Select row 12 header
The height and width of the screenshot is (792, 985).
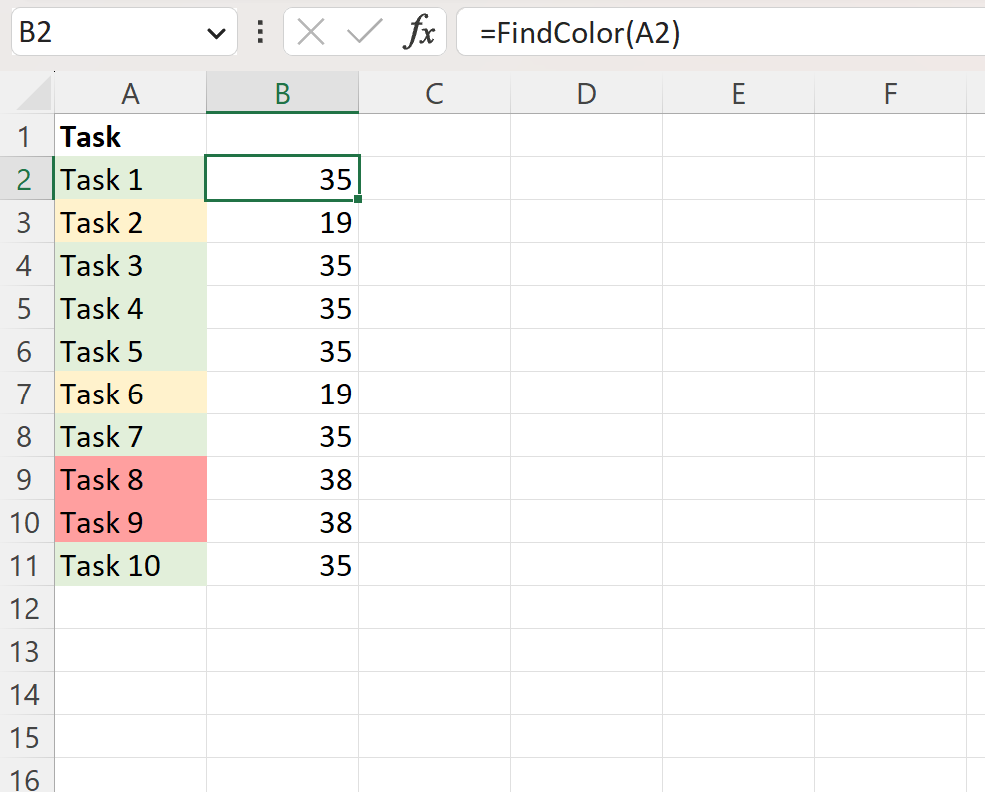[x=27, y=607]
